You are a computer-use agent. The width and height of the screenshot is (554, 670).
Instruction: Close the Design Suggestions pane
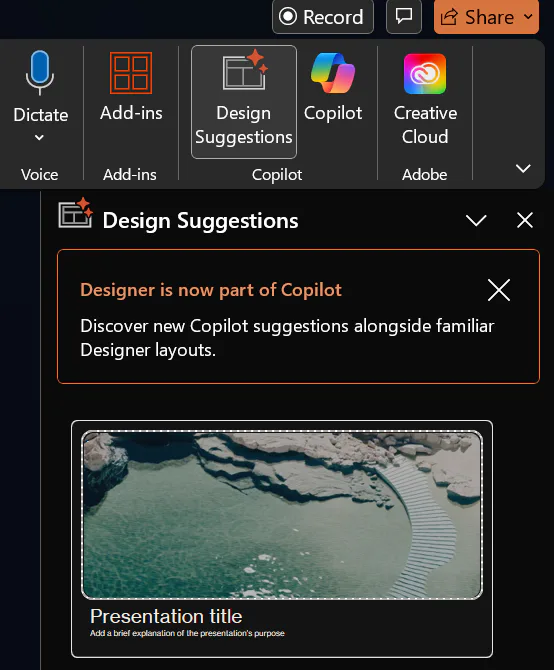click(525, 220)
